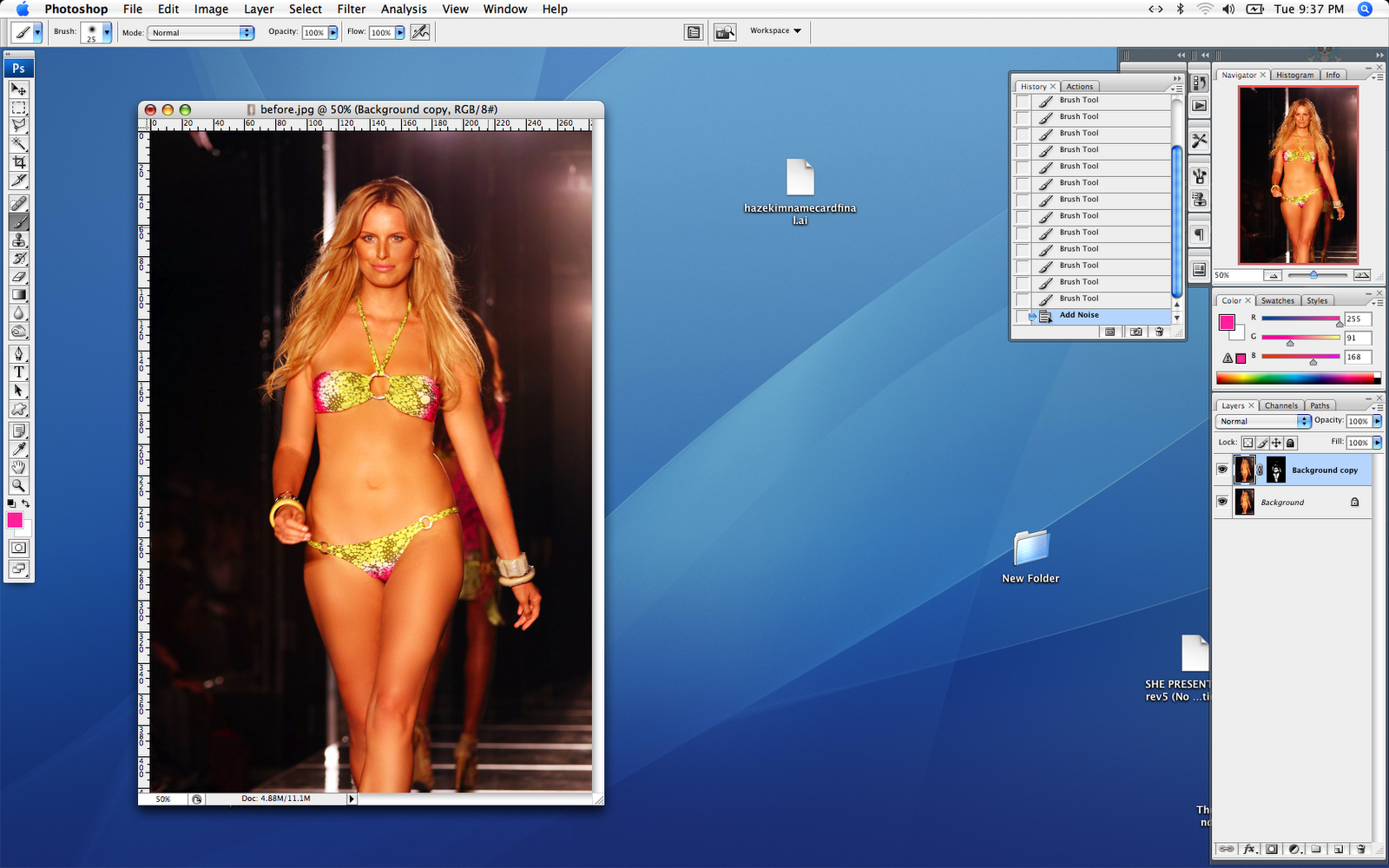The height and width of the screenshot is (868, 1389).
Task: Select the Magic Wand tool
Action: click(x=18, y=144)
